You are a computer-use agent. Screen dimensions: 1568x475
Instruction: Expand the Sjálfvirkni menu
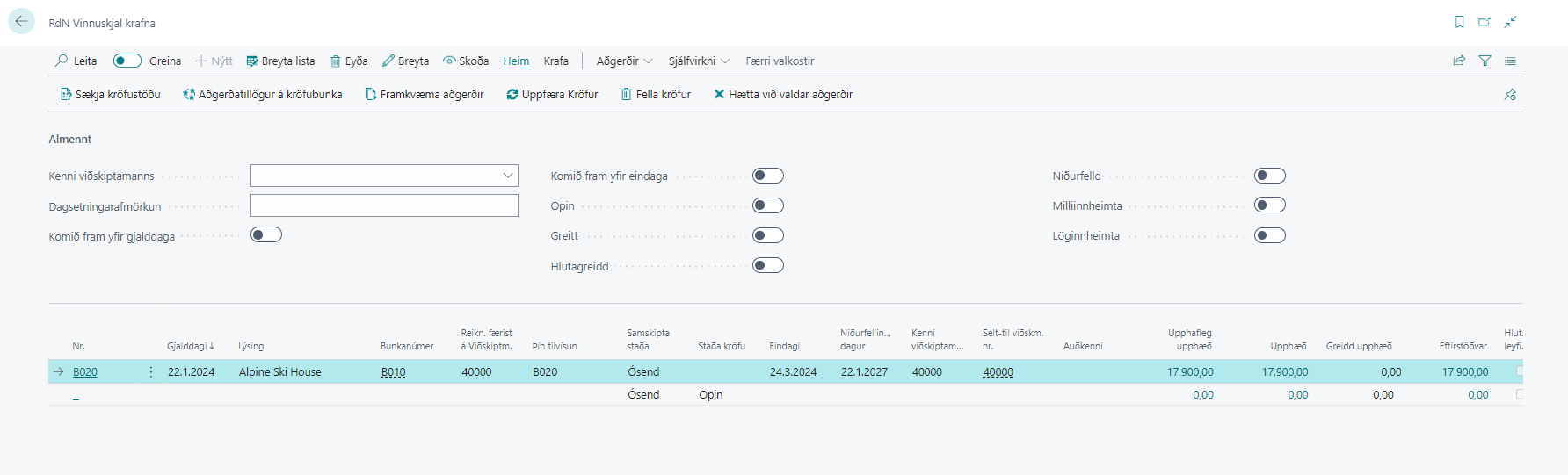[699, 61]
